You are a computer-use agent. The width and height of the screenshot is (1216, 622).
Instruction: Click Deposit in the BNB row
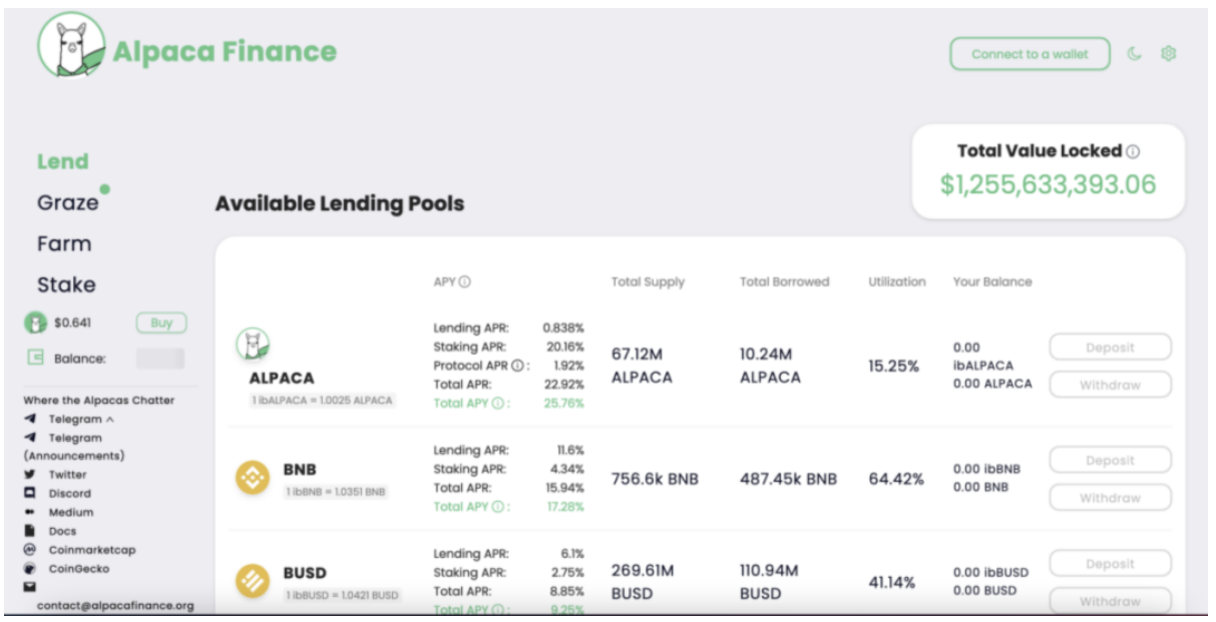coord(1110,461)
